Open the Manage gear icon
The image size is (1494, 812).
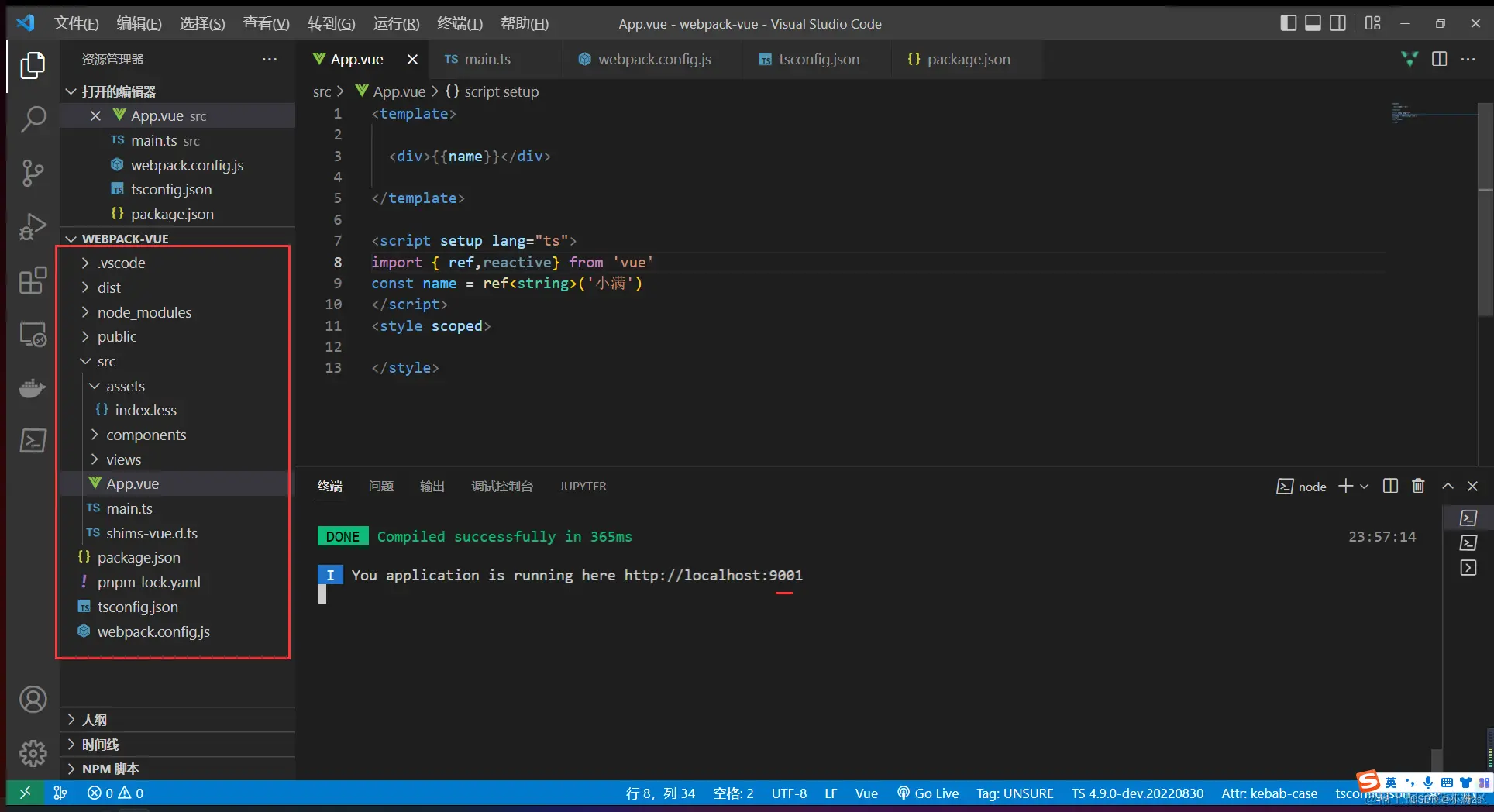(x=33, y=753)
